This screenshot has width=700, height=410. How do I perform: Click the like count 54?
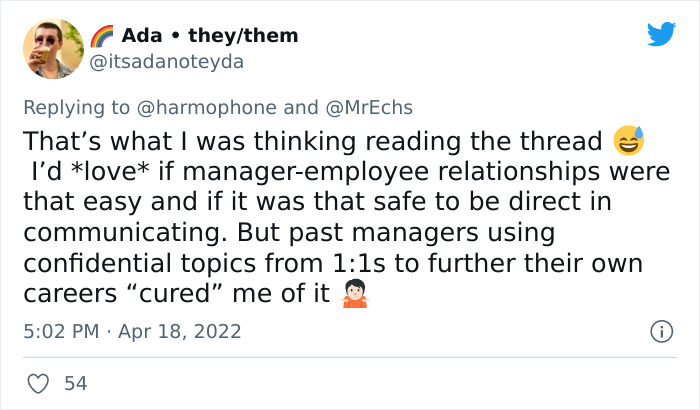74,383
